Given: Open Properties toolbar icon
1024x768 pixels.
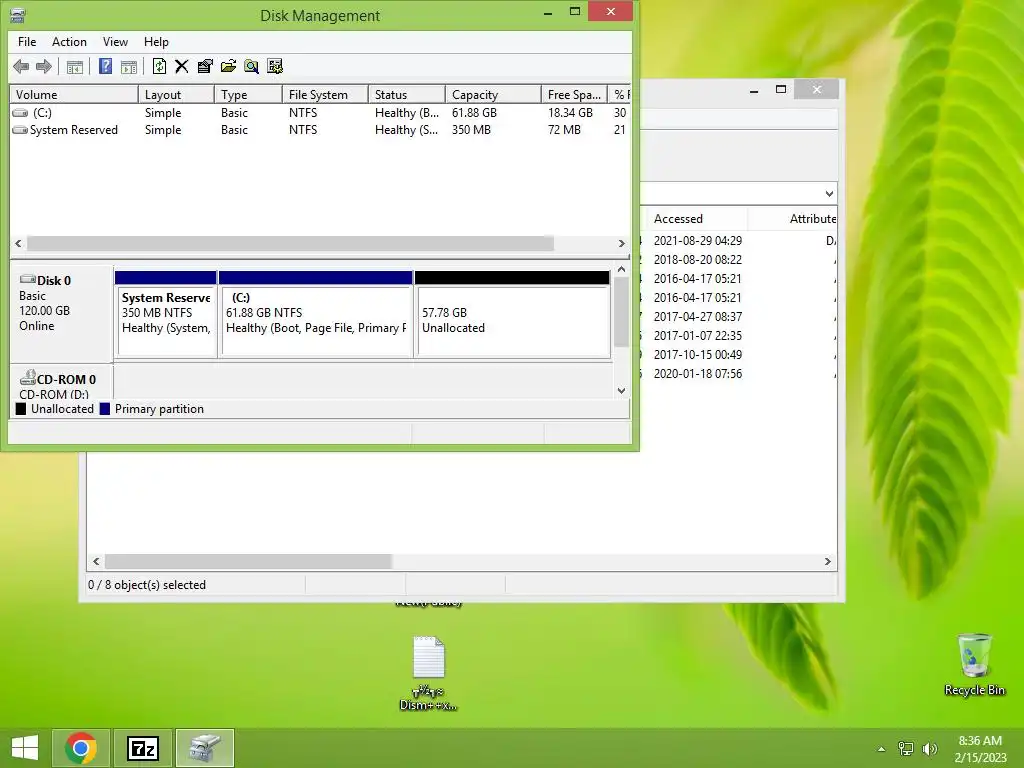Looking at the screenshot, I should 205,66.
